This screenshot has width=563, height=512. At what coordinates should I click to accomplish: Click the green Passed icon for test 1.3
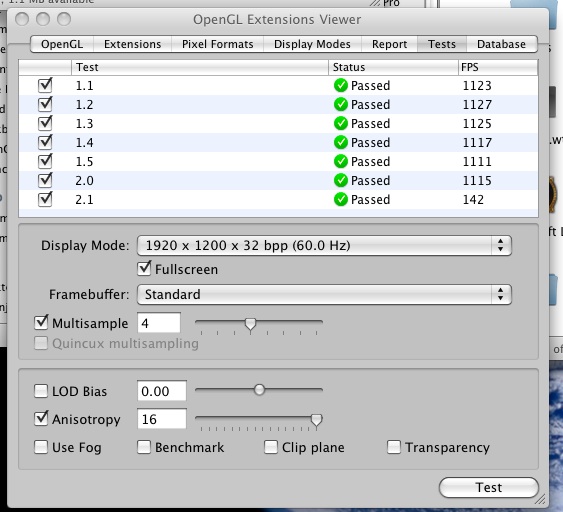click(341, 124)
